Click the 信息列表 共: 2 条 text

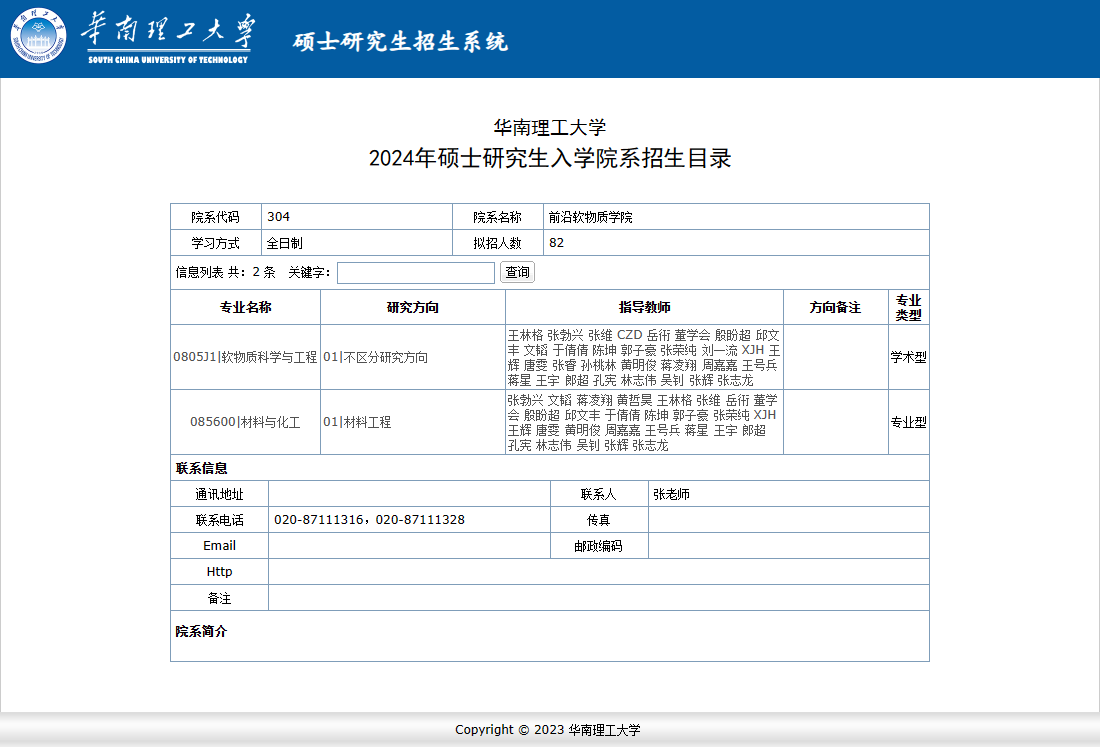225,272
